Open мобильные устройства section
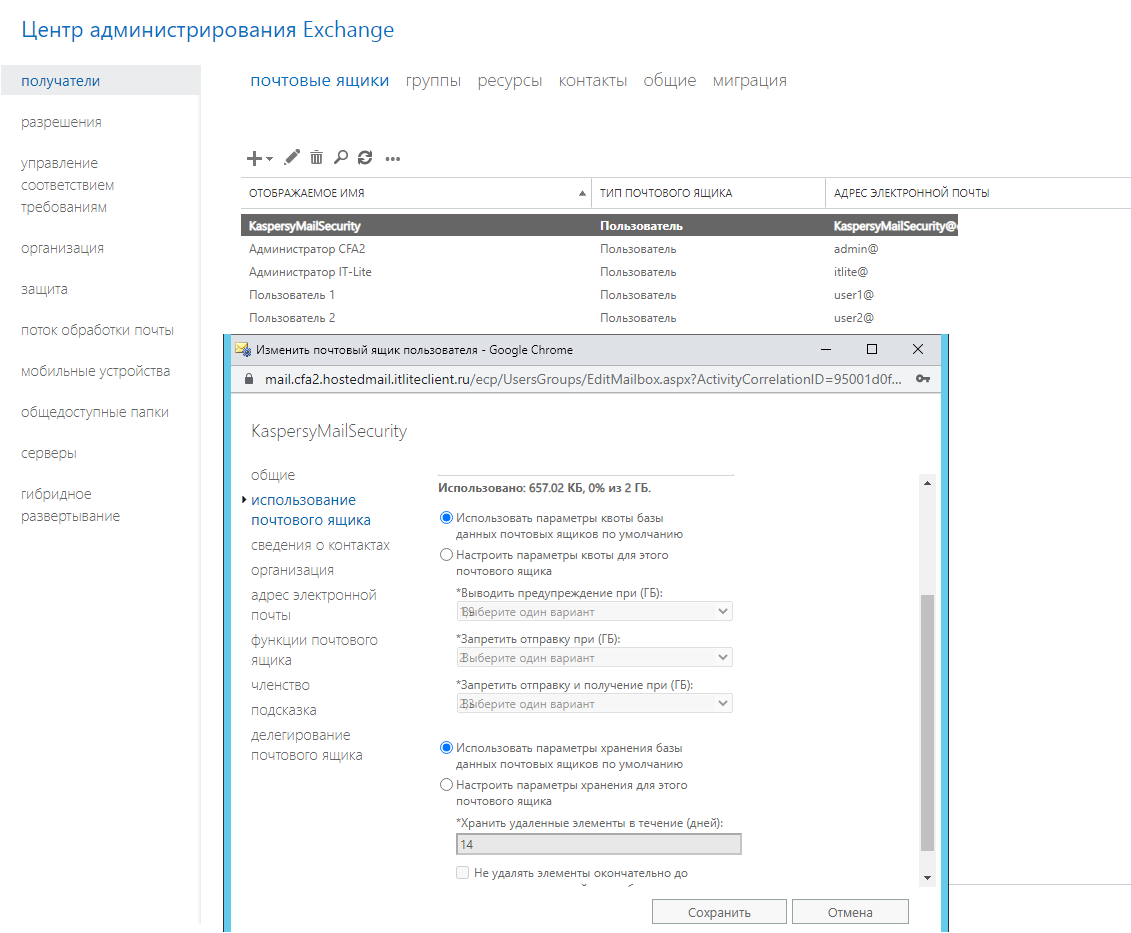 95,371
